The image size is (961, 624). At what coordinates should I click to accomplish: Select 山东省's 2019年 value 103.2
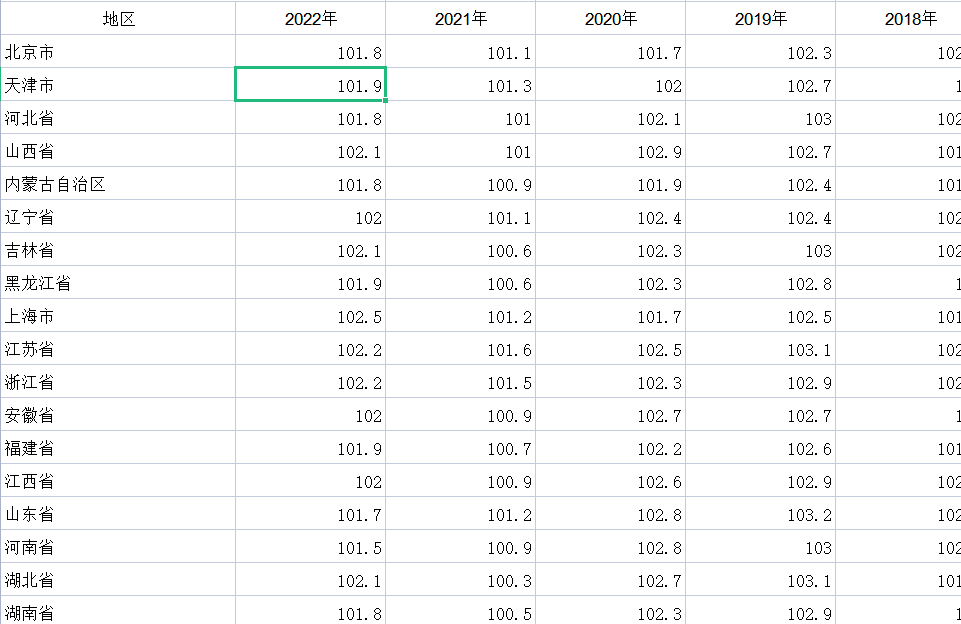coord(760,515)
